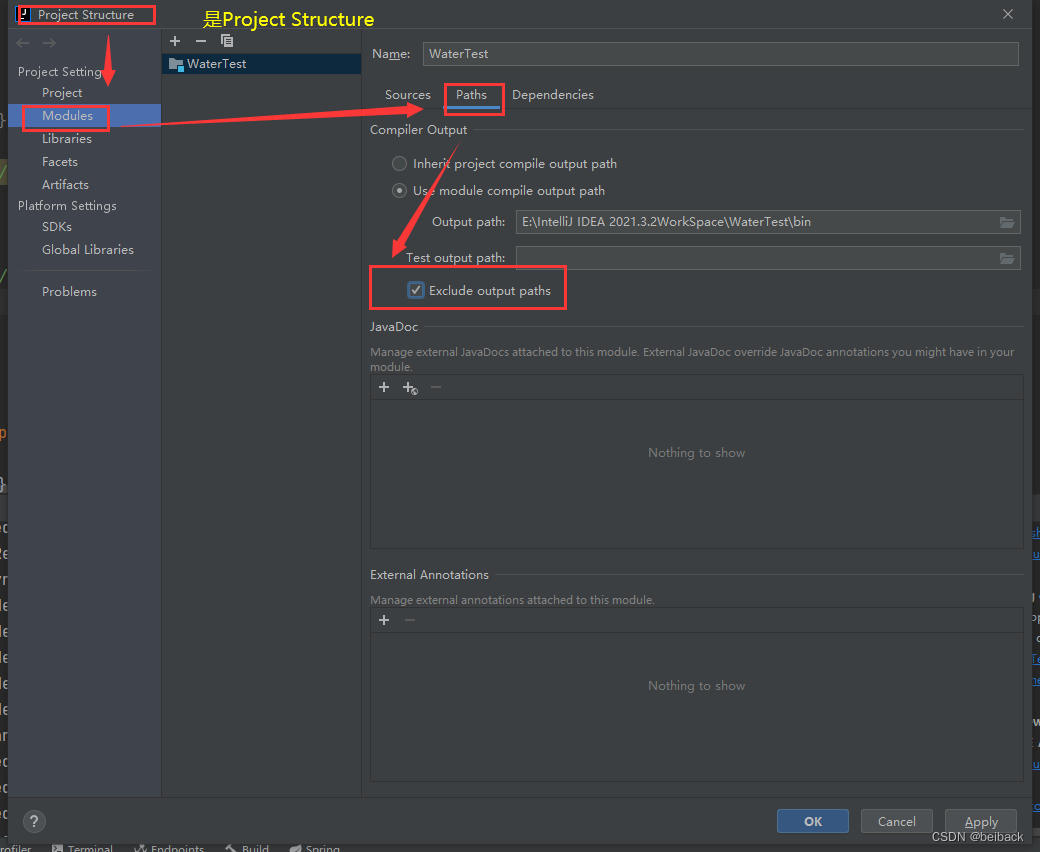Remove JavaDoc entry minus icon
1040x852 pixels.
tap(436, 387)
